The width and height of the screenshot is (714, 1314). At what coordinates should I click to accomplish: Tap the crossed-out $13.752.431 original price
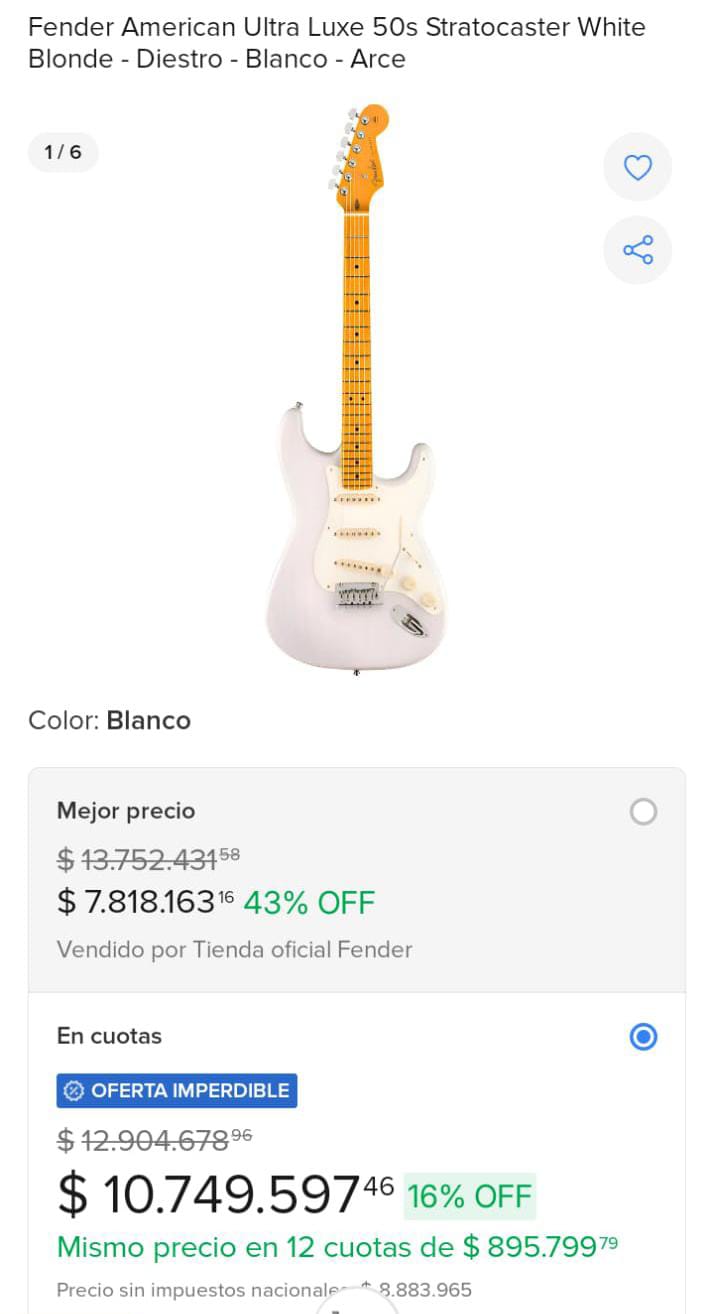(x=148, y=859)
